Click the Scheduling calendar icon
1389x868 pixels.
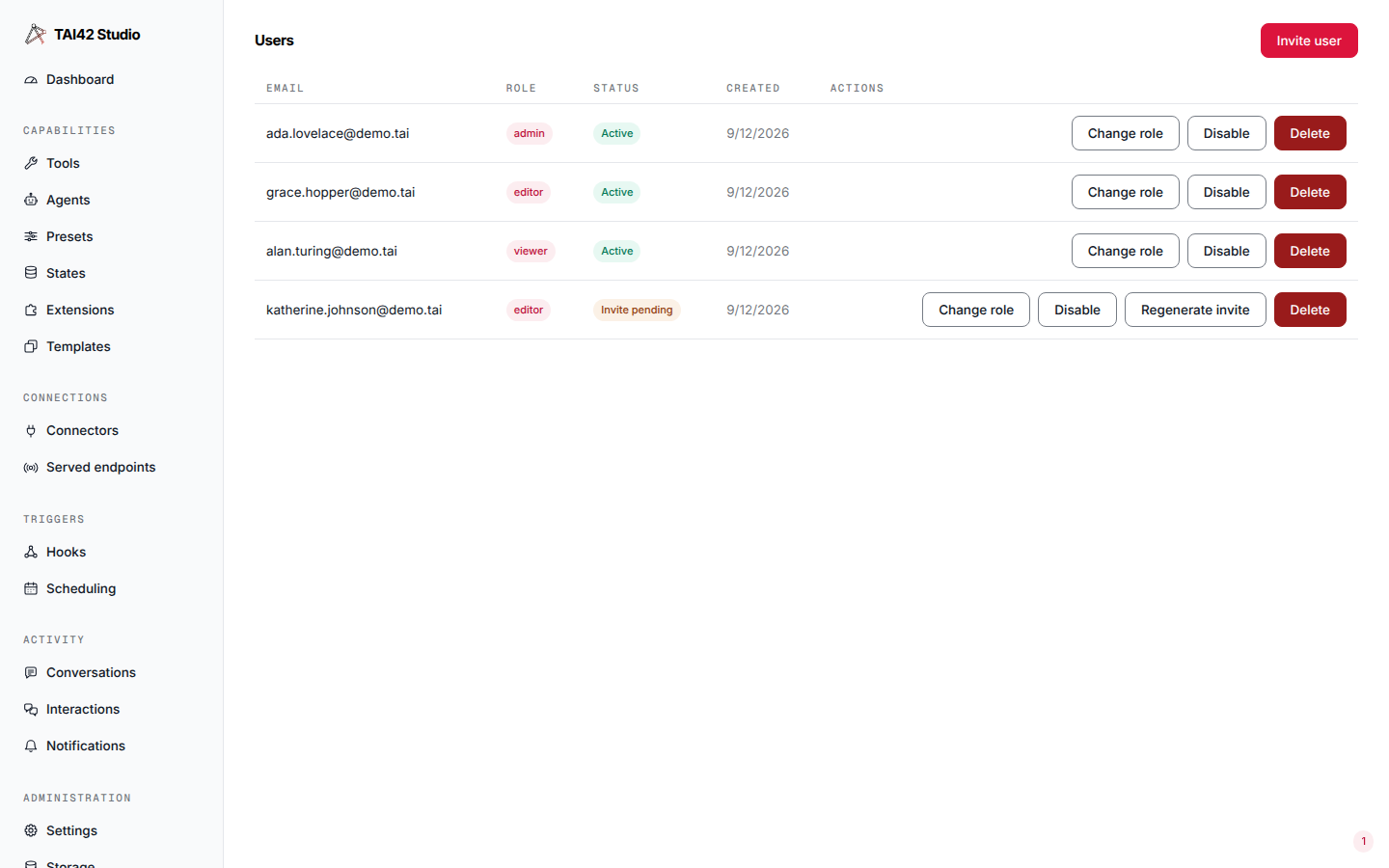point(31,589)
